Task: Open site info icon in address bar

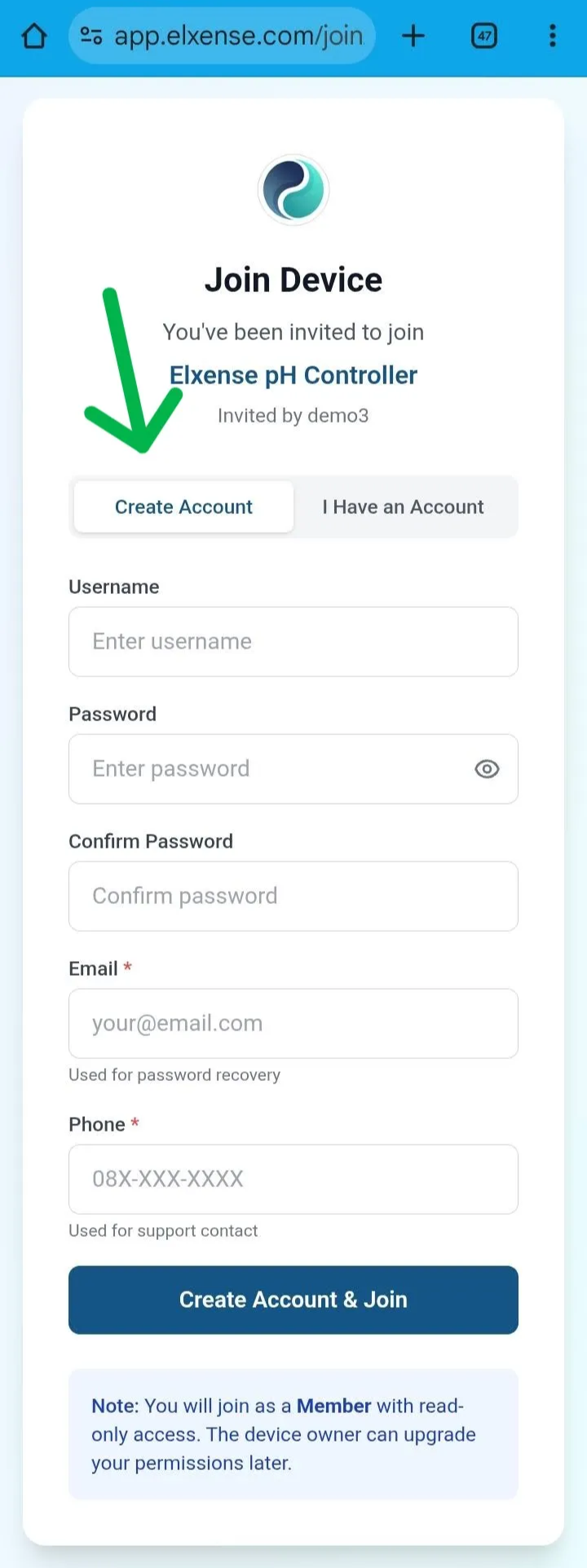Action: coord(91,36)
